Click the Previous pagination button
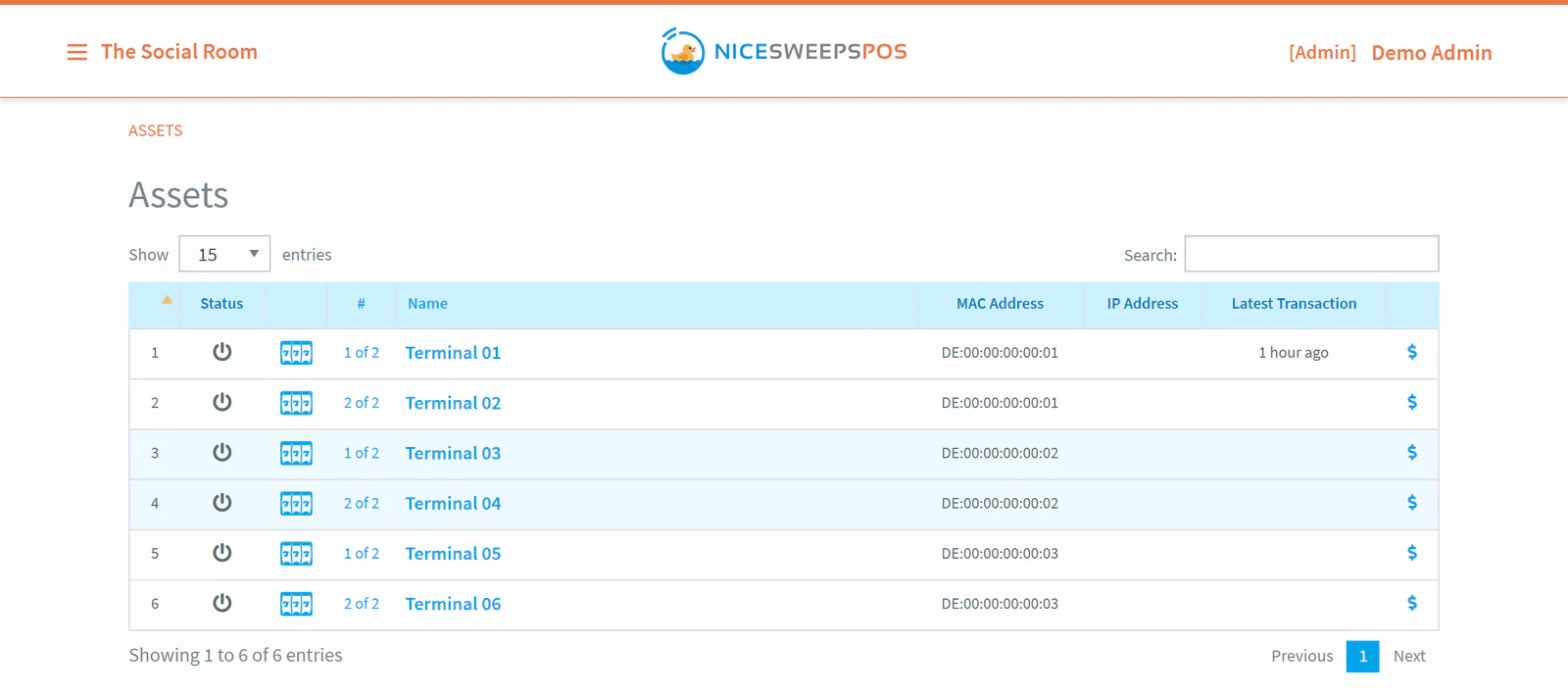The height and width of the screenshot is (697, 1568). 1302,656
